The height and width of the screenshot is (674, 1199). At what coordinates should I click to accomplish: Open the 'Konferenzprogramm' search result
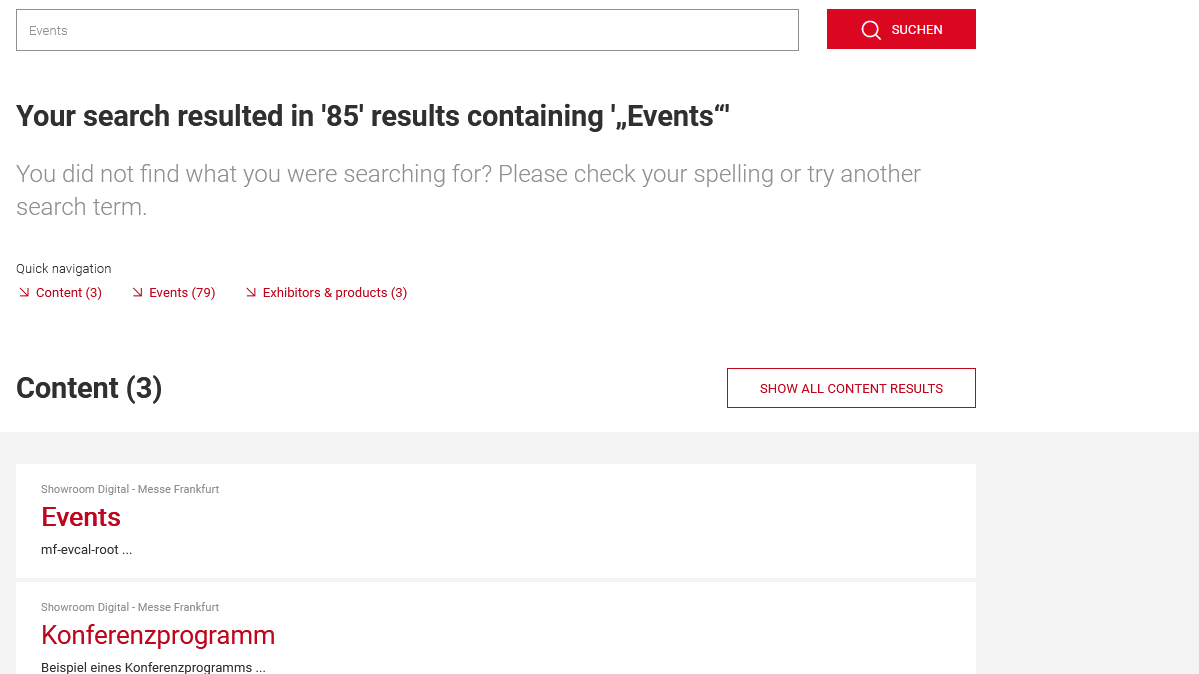158,635
